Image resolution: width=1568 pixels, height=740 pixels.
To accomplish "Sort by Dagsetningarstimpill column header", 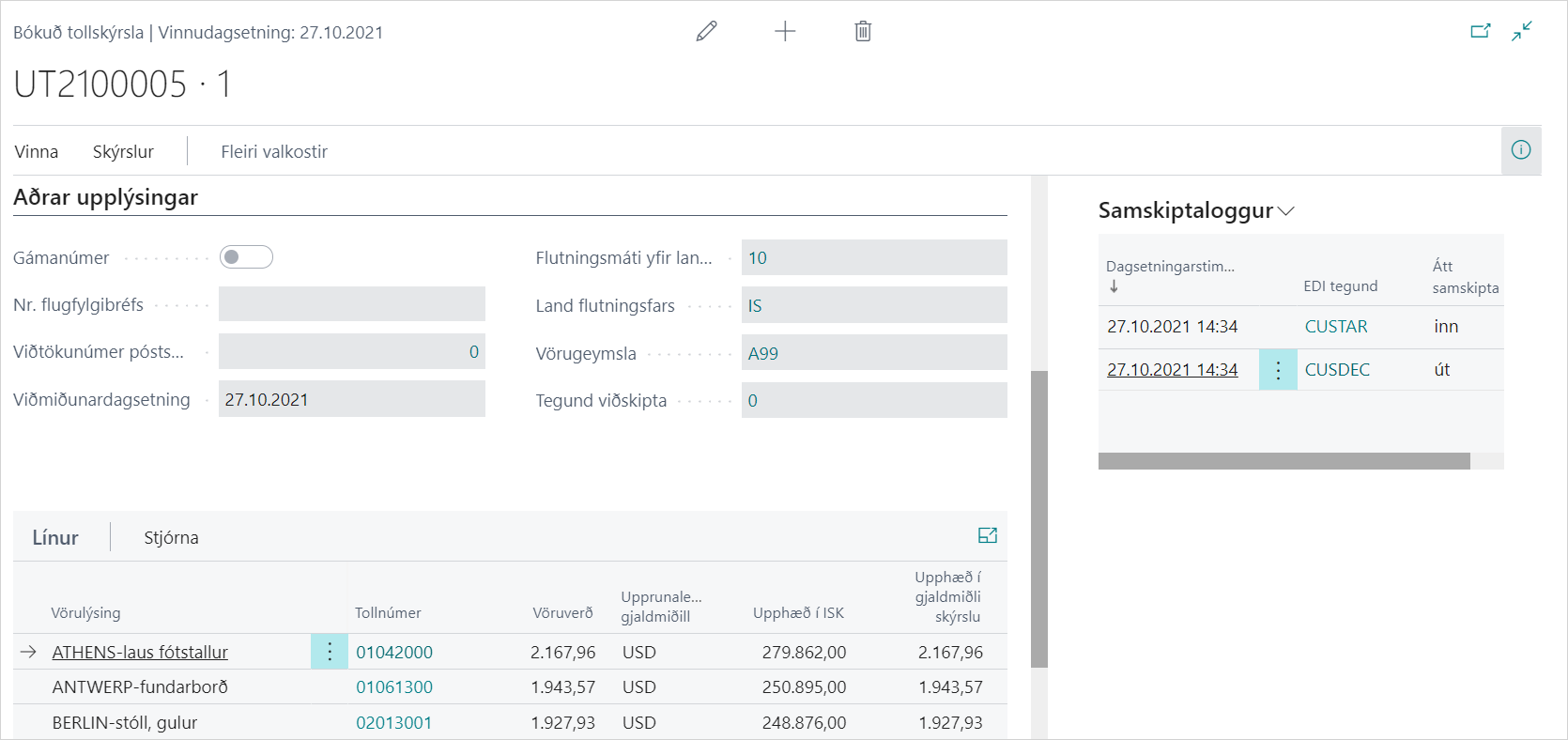I will [x=1170, y=267].
